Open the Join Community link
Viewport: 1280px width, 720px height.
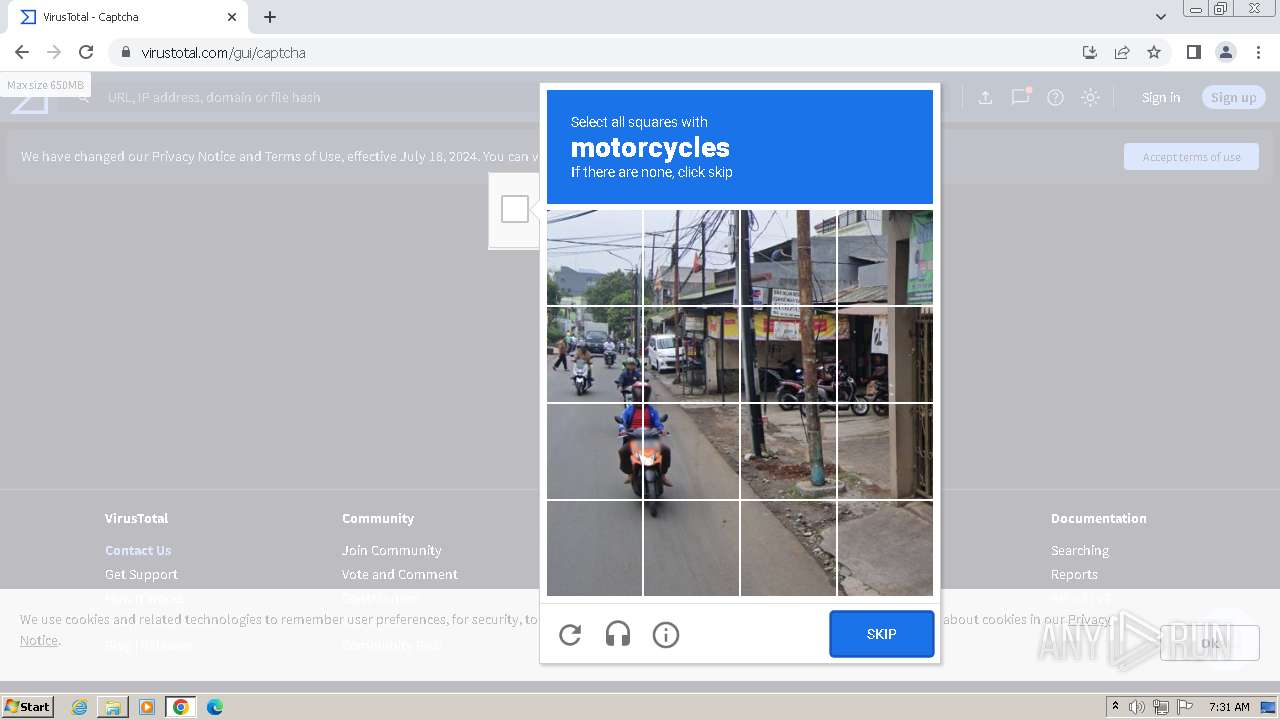click(x=391, y=550)
